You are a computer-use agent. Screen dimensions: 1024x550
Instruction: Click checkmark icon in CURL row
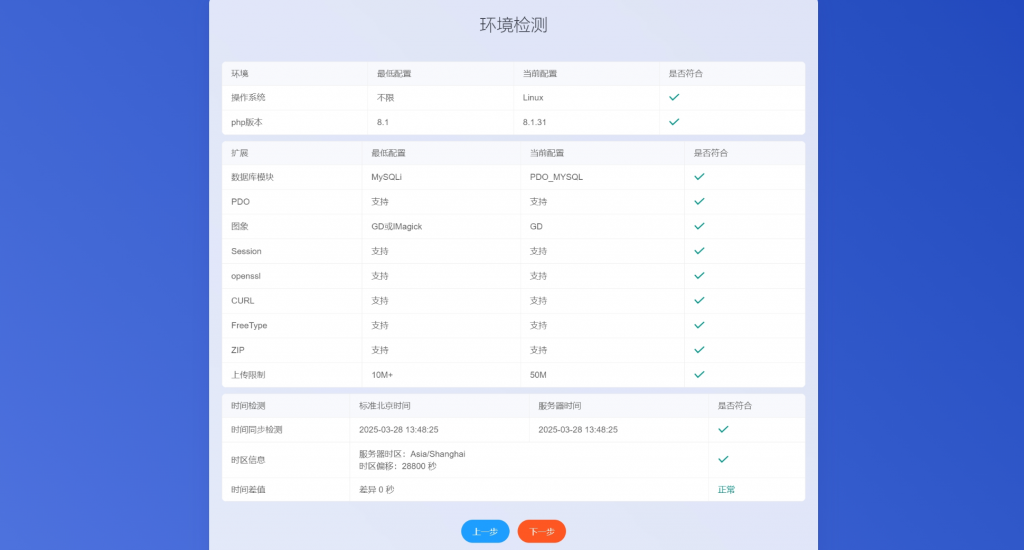(699, 301)
